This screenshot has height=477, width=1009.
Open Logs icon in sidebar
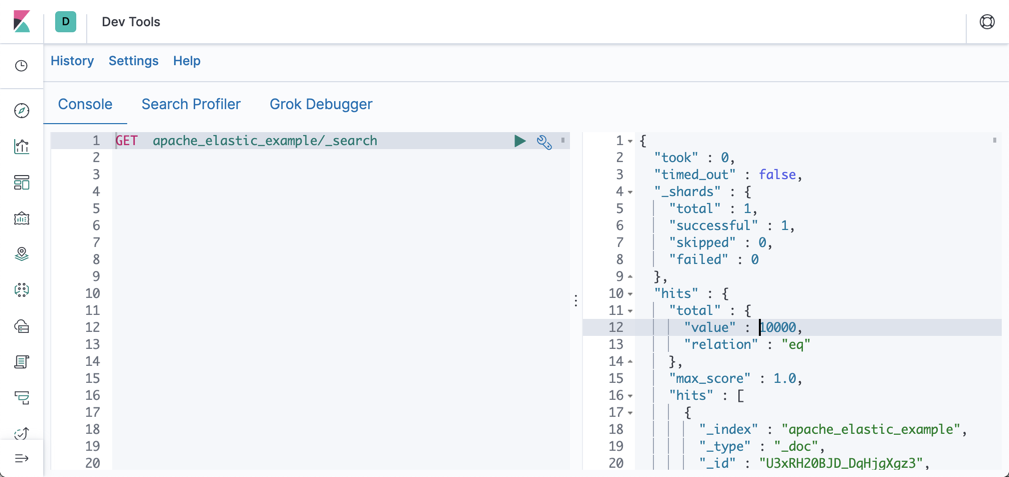[x=21, y=362]
